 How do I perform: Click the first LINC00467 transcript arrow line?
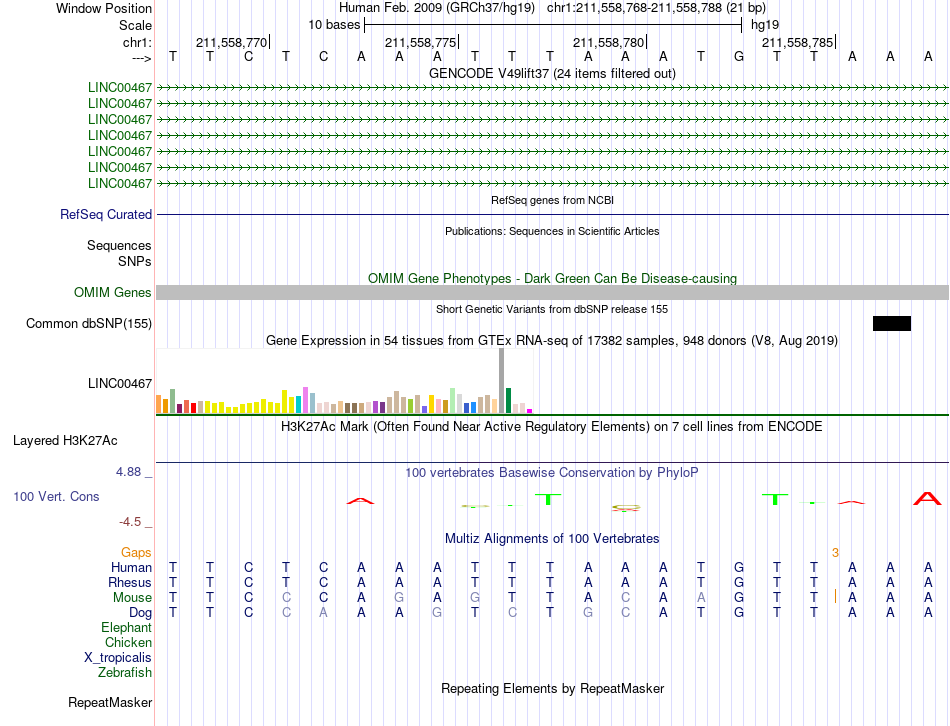tap(553, 88)
